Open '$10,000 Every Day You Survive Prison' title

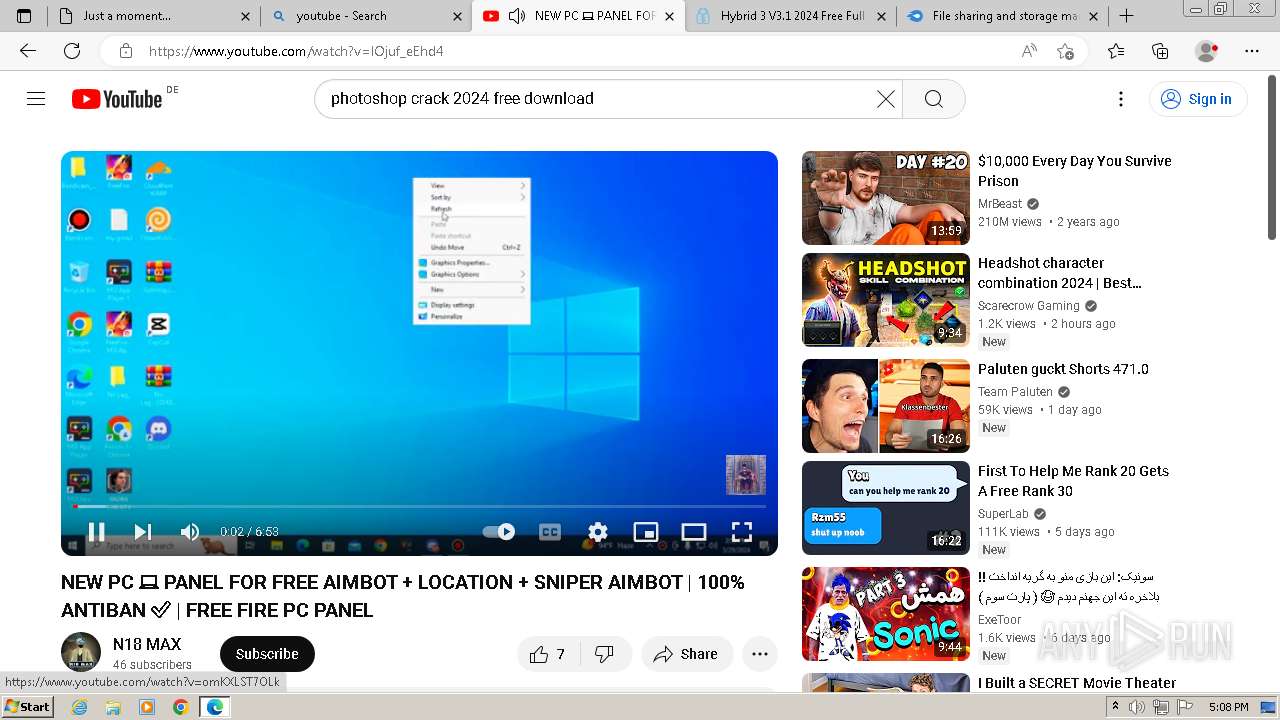(1075, 171)
